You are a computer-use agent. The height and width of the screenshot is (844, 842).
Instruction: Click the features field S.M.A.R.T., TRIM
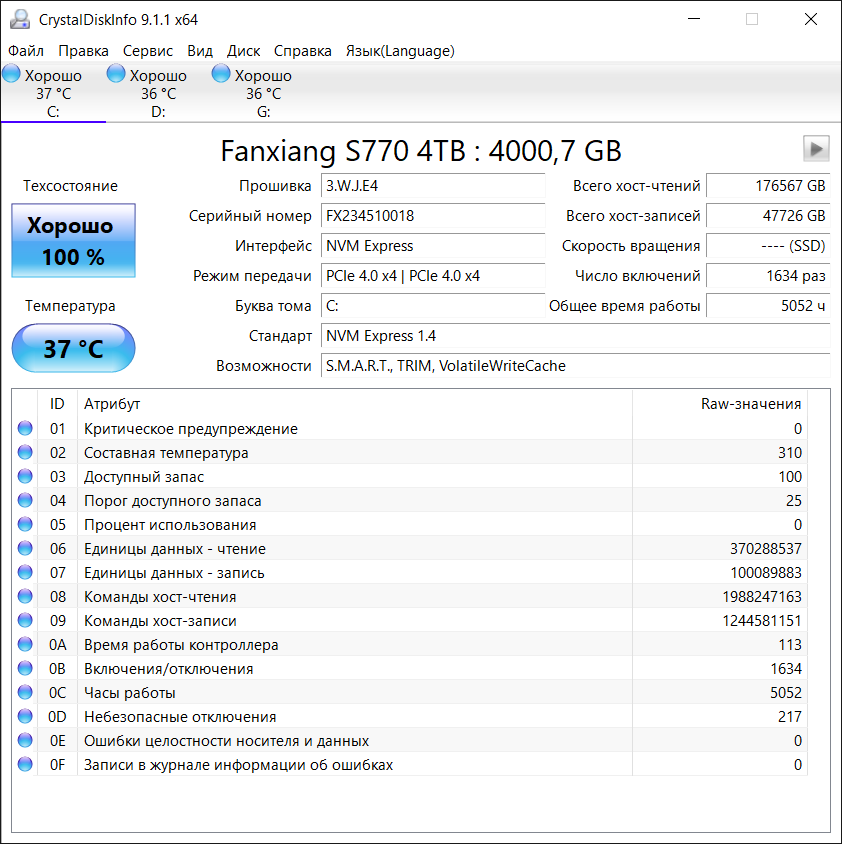click(576, 367)
